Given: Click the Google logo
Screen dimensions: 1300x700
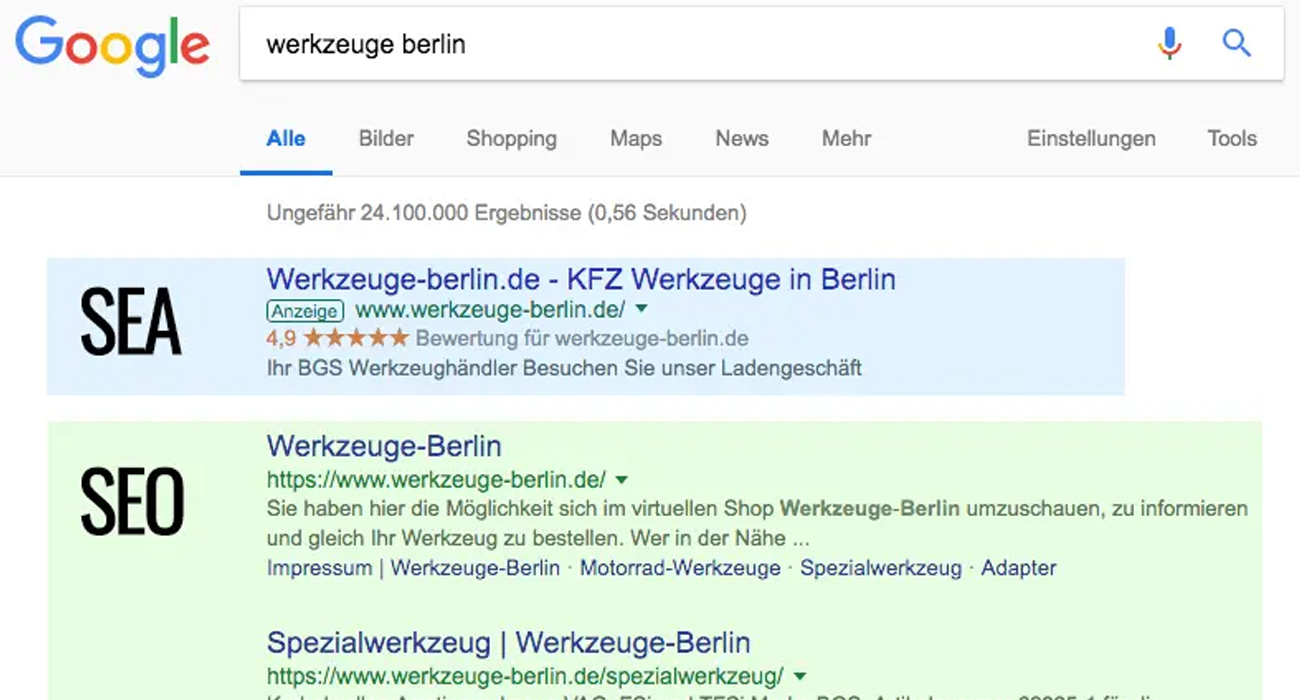Looking at the screenshot, I should pos(112,46).
